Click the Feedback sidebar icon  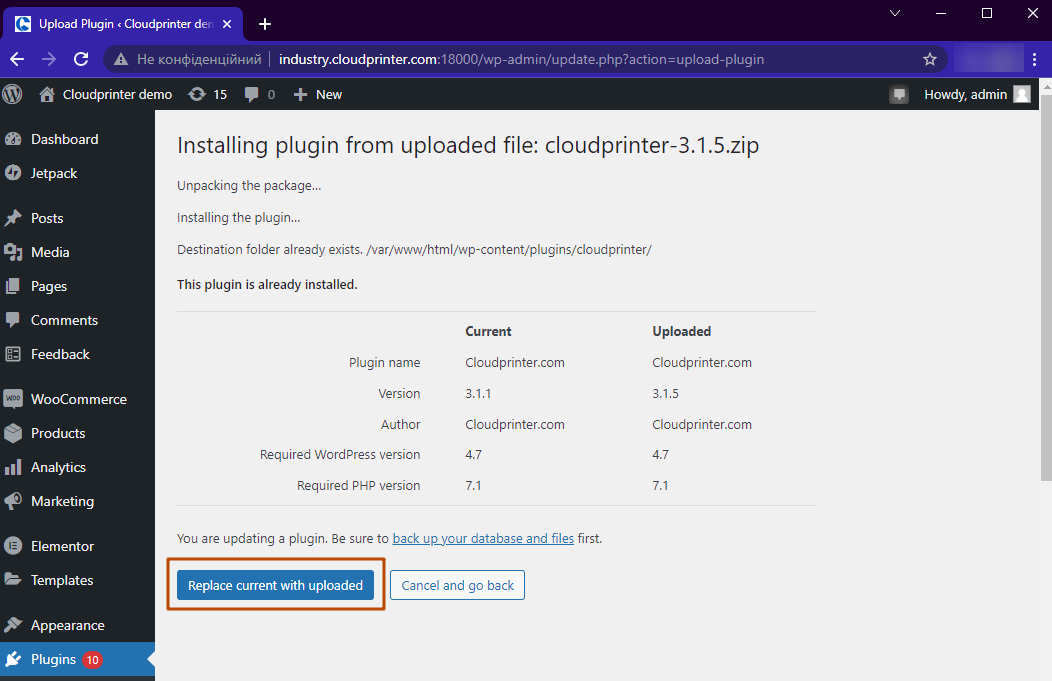pyautogui.click(x=13, y=354)
